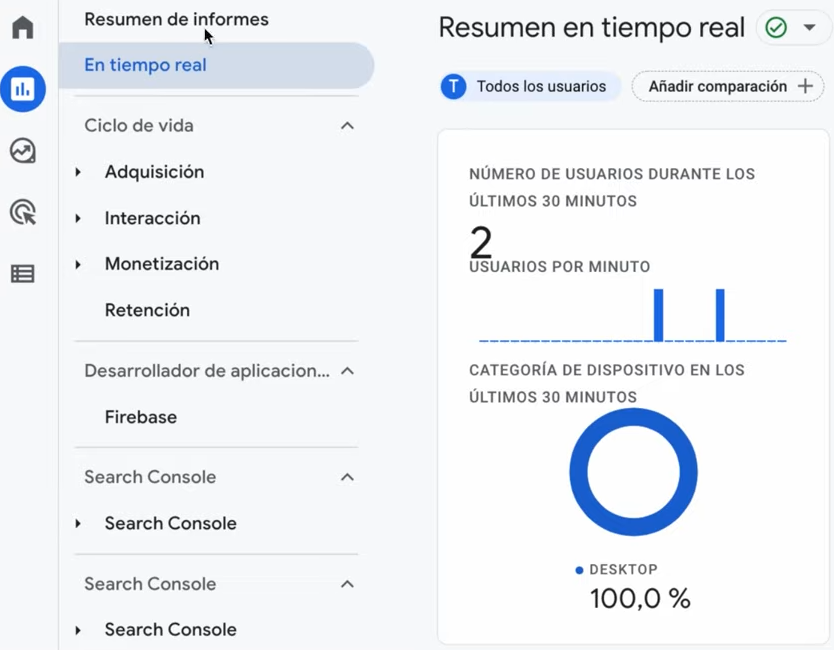The image size is (834, 650).
Task: Expand the Interacción submenu arrow
Action: click(78, 218)
